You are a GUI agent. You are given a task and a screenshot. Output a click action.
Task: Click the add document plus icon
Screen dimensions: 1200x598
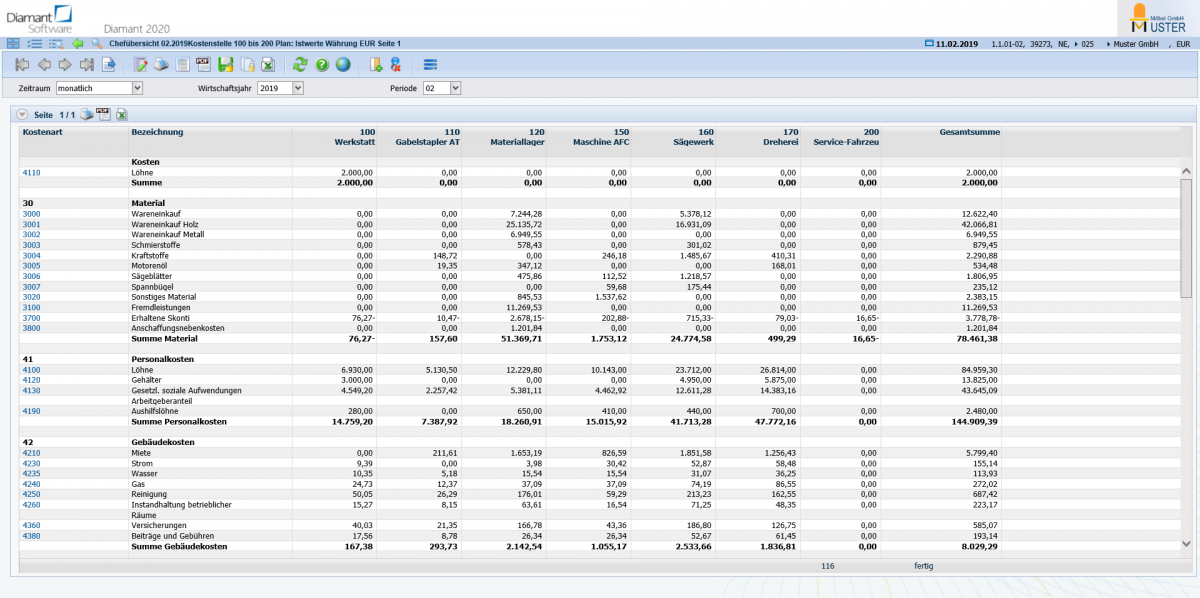point(376,65)
